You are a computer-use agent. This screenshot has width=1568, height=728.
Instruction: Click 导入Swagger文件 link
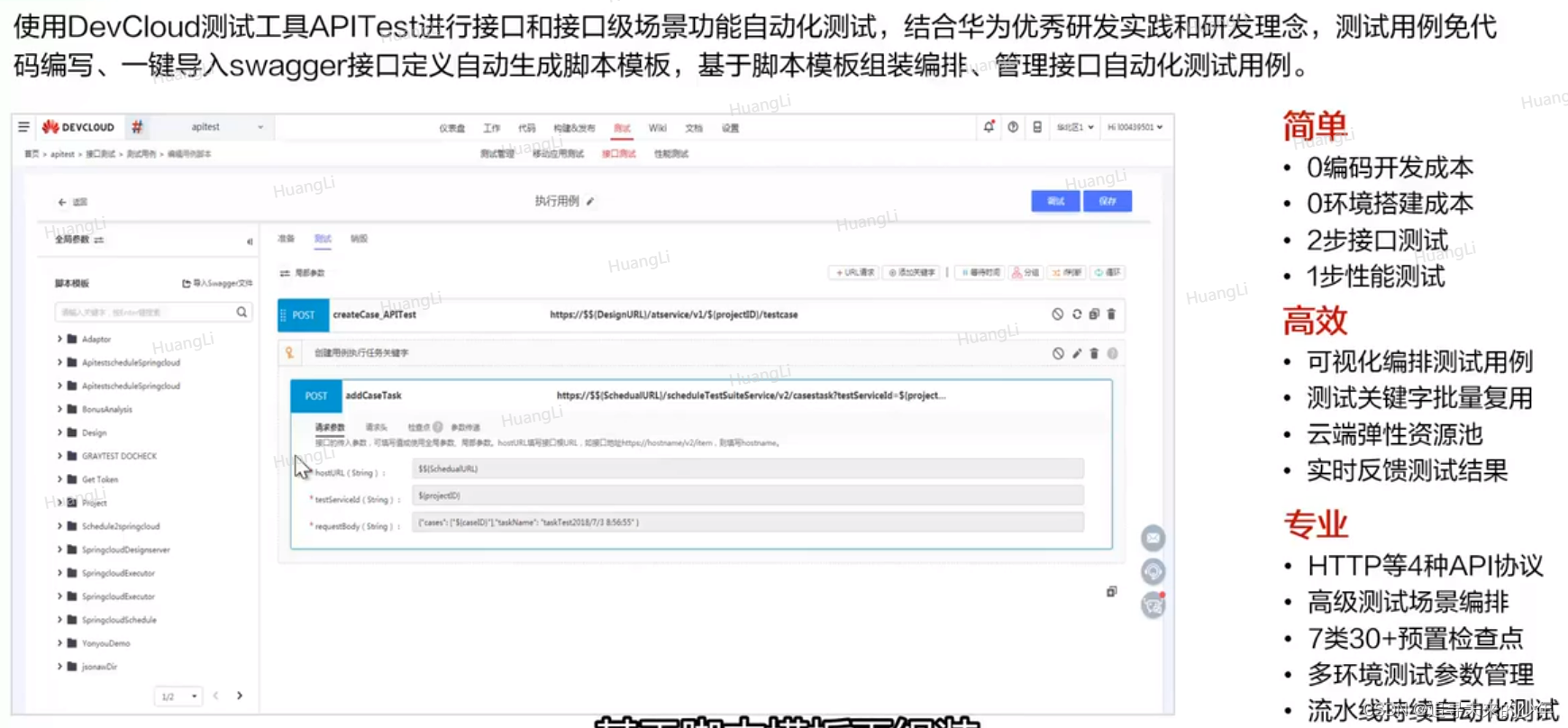pyautogui.click(x=217, y=283)
